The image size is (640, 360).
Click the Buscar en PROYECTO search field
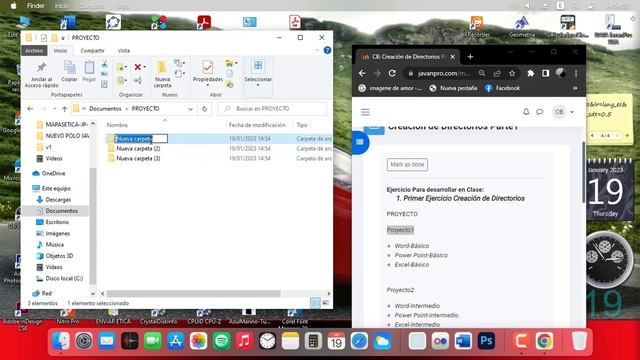tap(272, 109)
